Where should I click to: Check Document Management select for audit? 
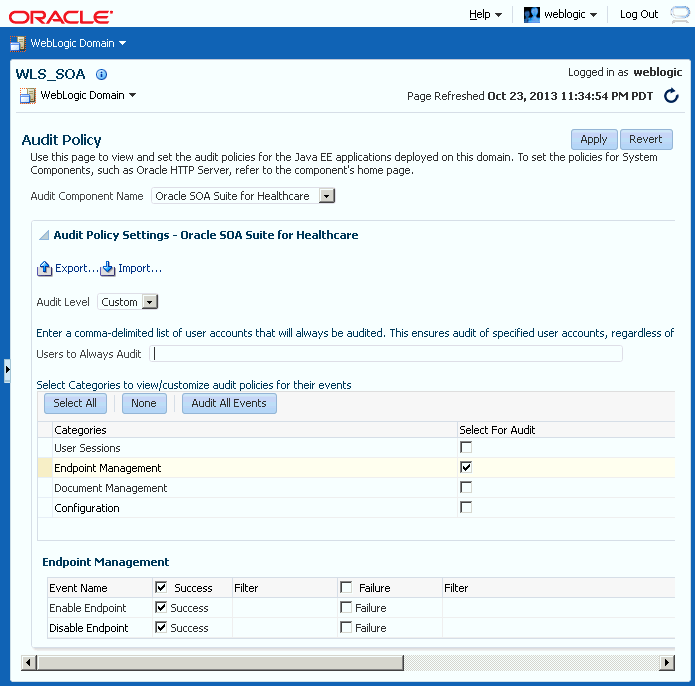click(466, 487)
